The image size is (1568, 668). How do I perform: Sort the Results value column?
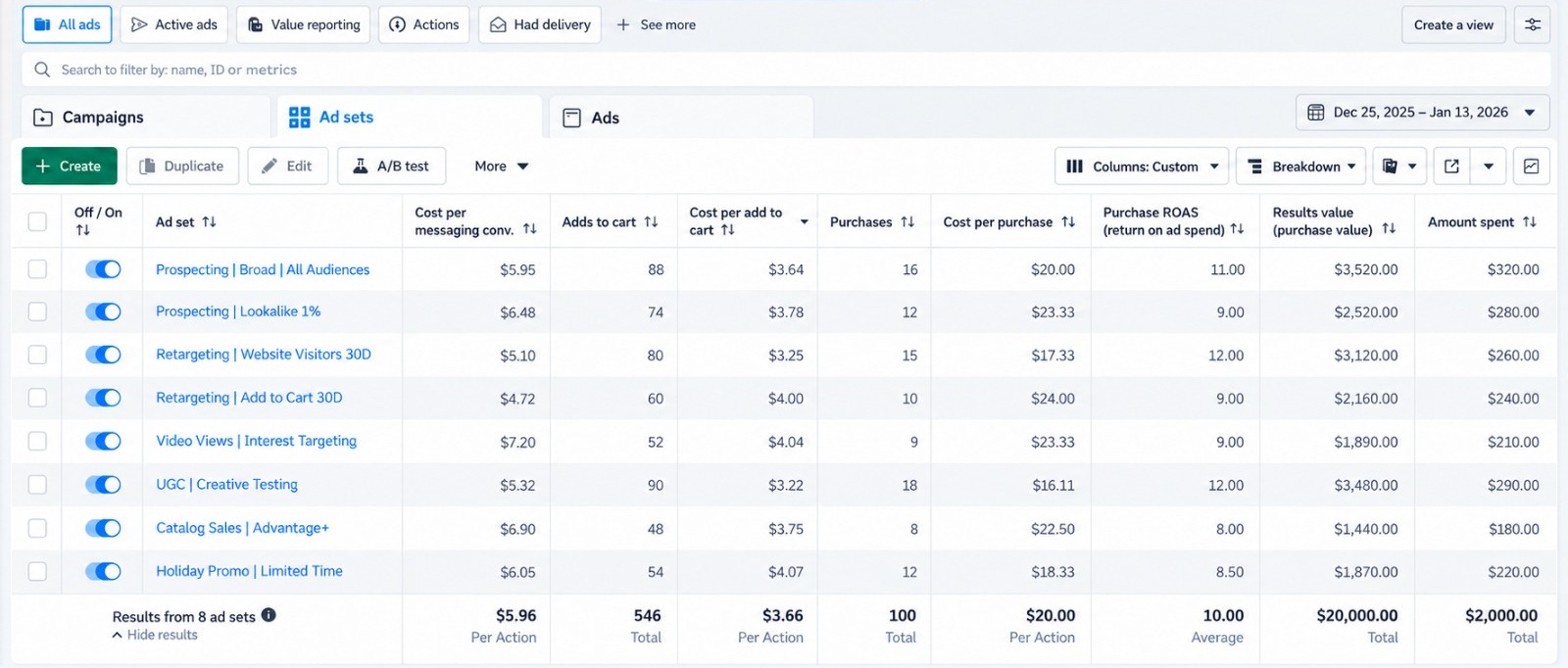[1389, 229]
